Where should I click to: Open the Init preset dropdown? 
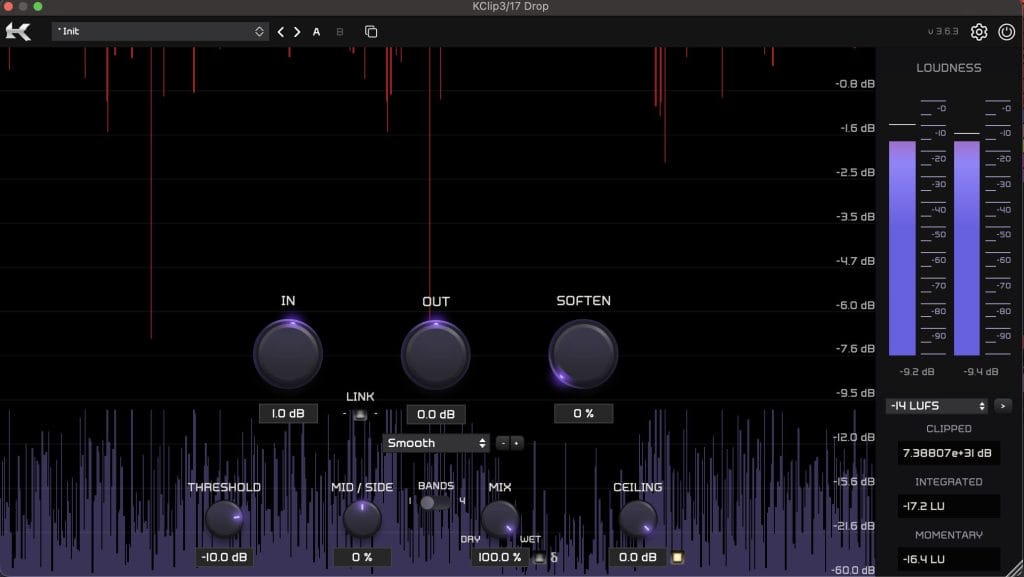[x=160, y=32]
